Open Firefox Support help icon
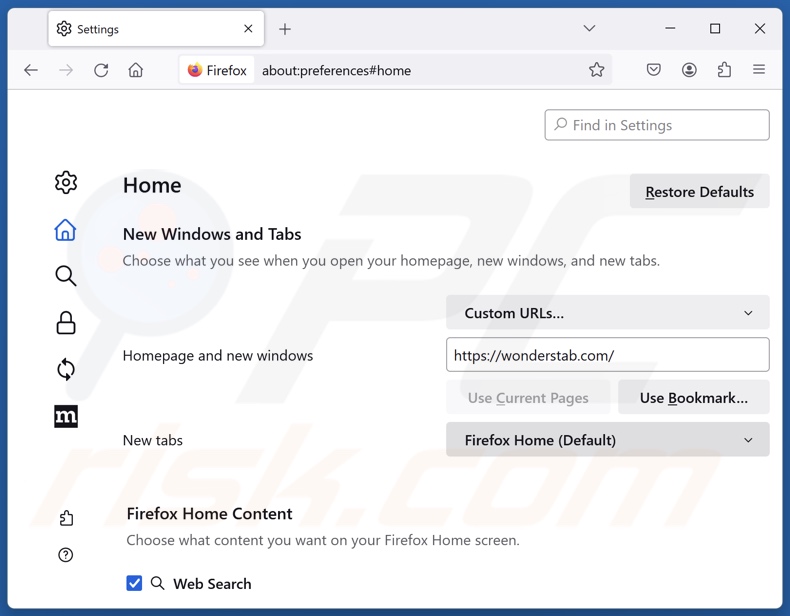 (65, 555)
